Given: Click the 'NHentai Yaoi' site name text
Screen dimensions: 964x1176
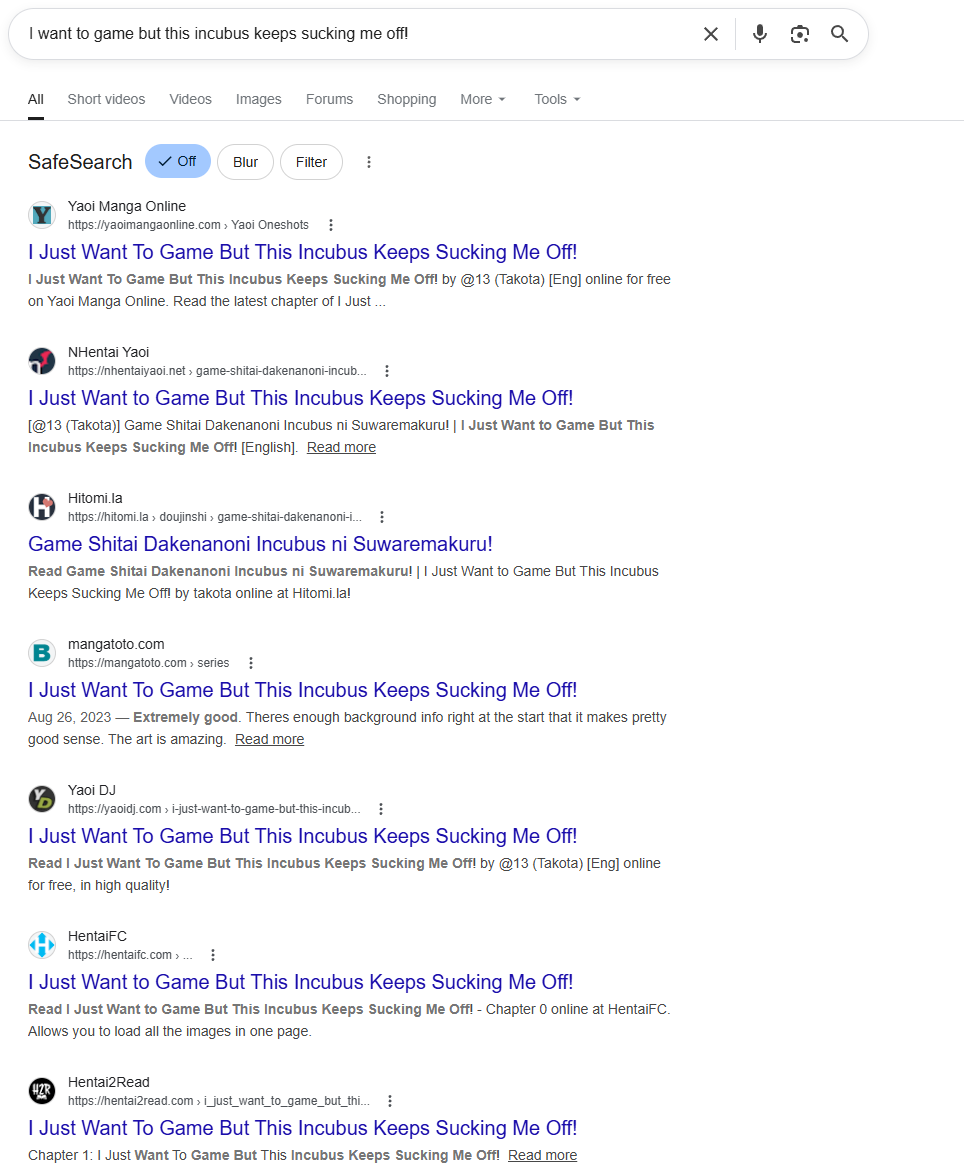Looking at the screenshot, I should tap(109, 352).
